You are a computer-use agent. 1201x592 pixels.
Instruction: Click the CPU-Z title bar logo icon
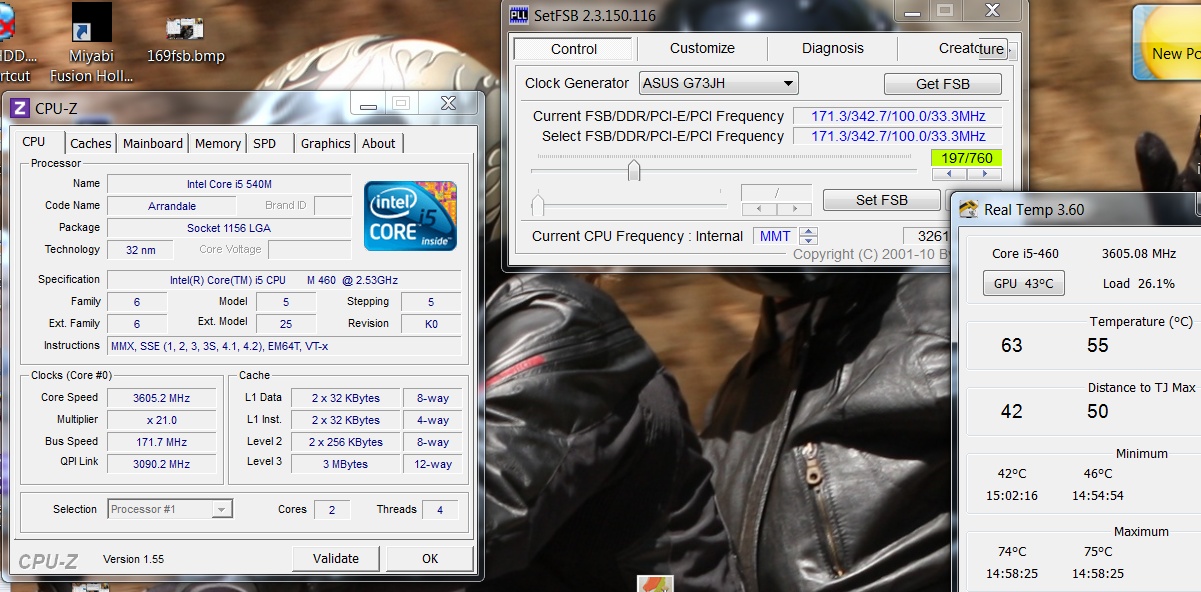[x=20, y=108]
